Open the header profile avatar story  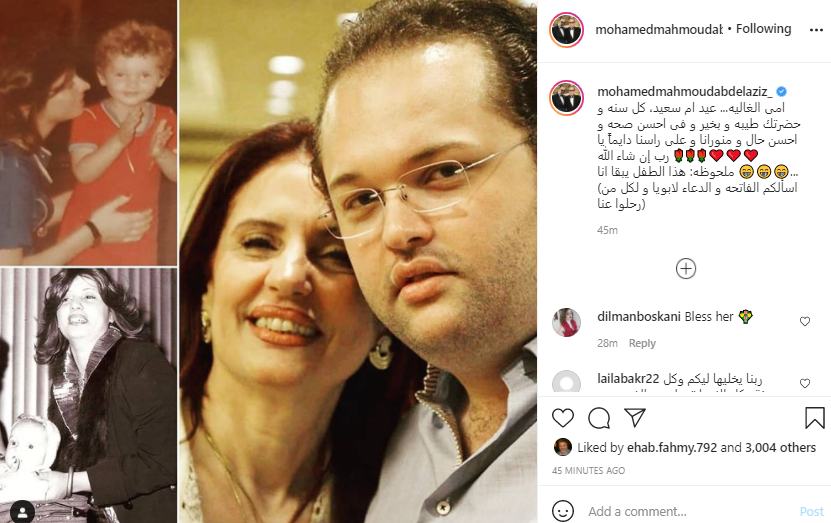pos(567,30)
